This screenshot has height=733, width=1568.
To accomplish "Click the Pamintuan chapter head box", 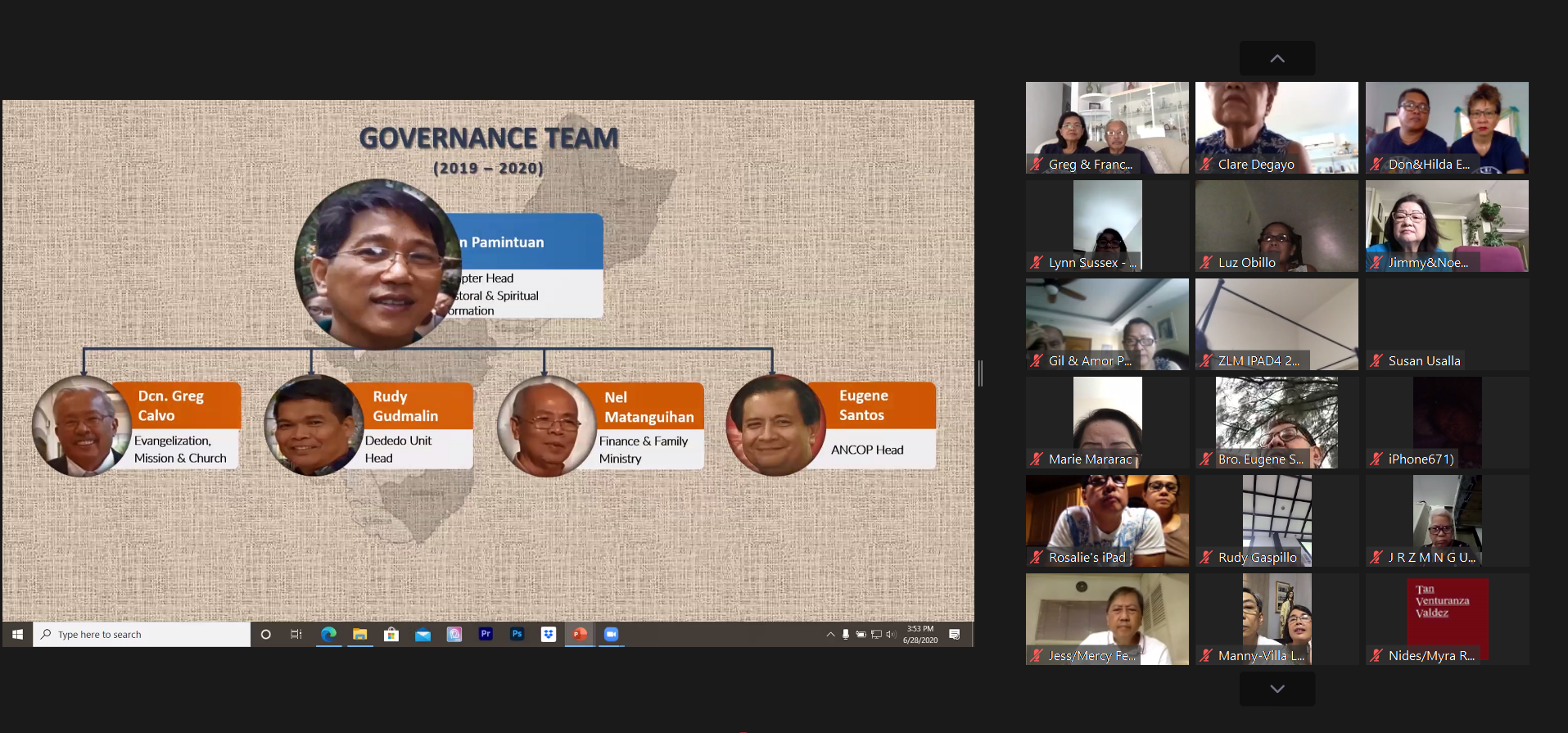I will [527, 265].
